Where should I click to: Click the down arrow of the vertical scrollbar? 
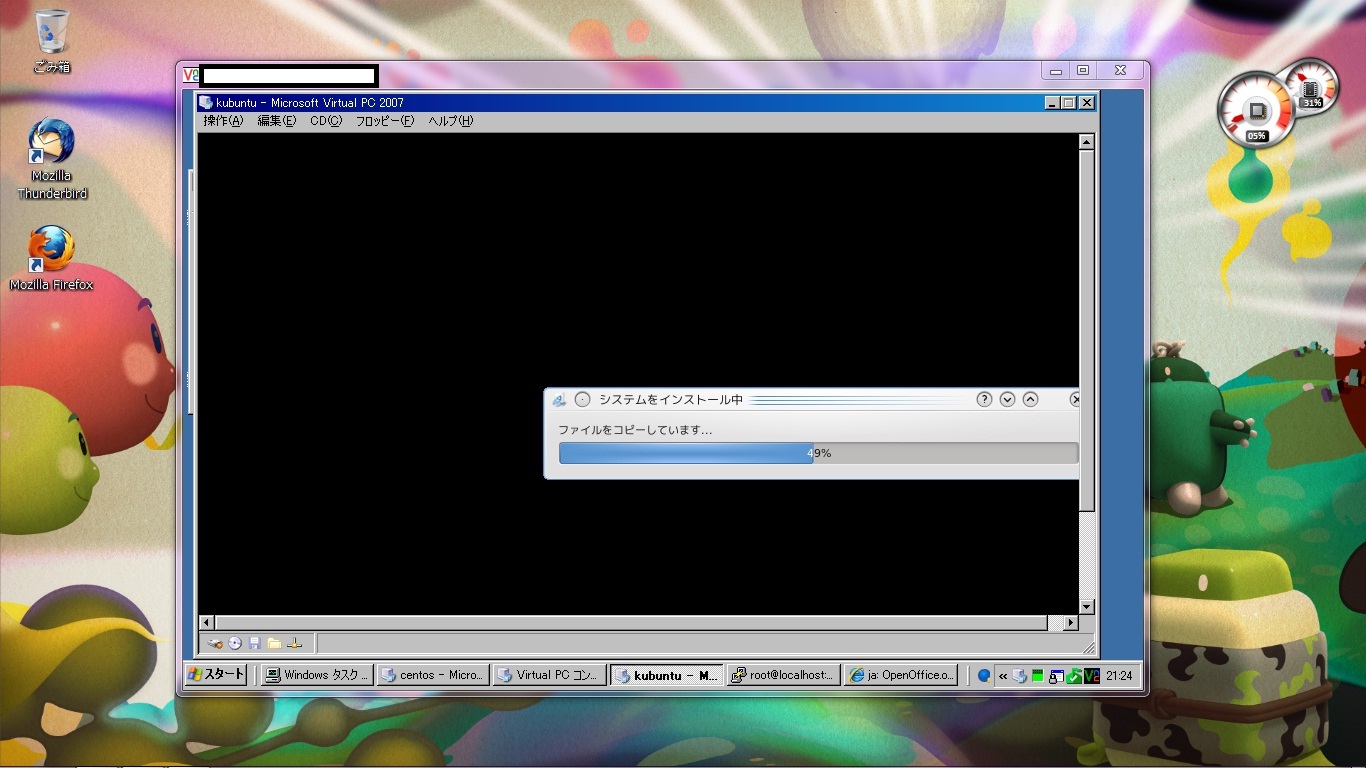tap(1087, 607)
